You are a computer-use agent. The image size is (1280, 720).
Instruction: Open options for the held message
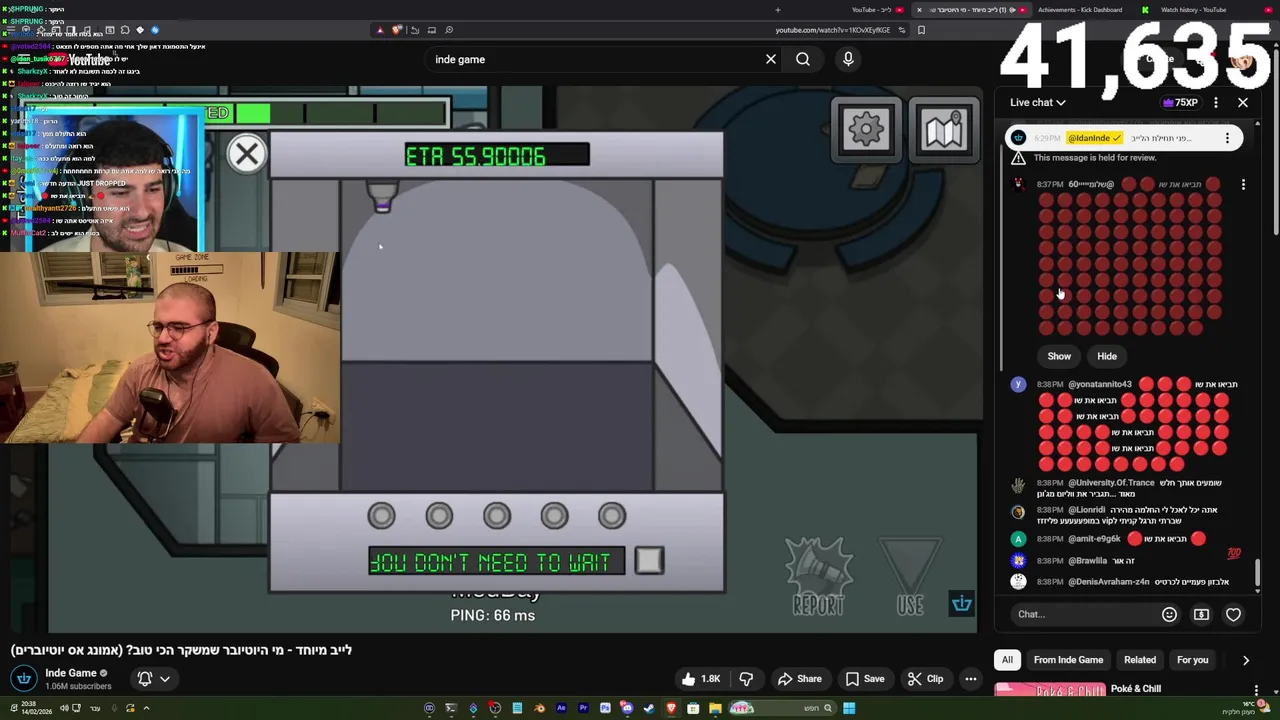click(x=1243, y=184)
